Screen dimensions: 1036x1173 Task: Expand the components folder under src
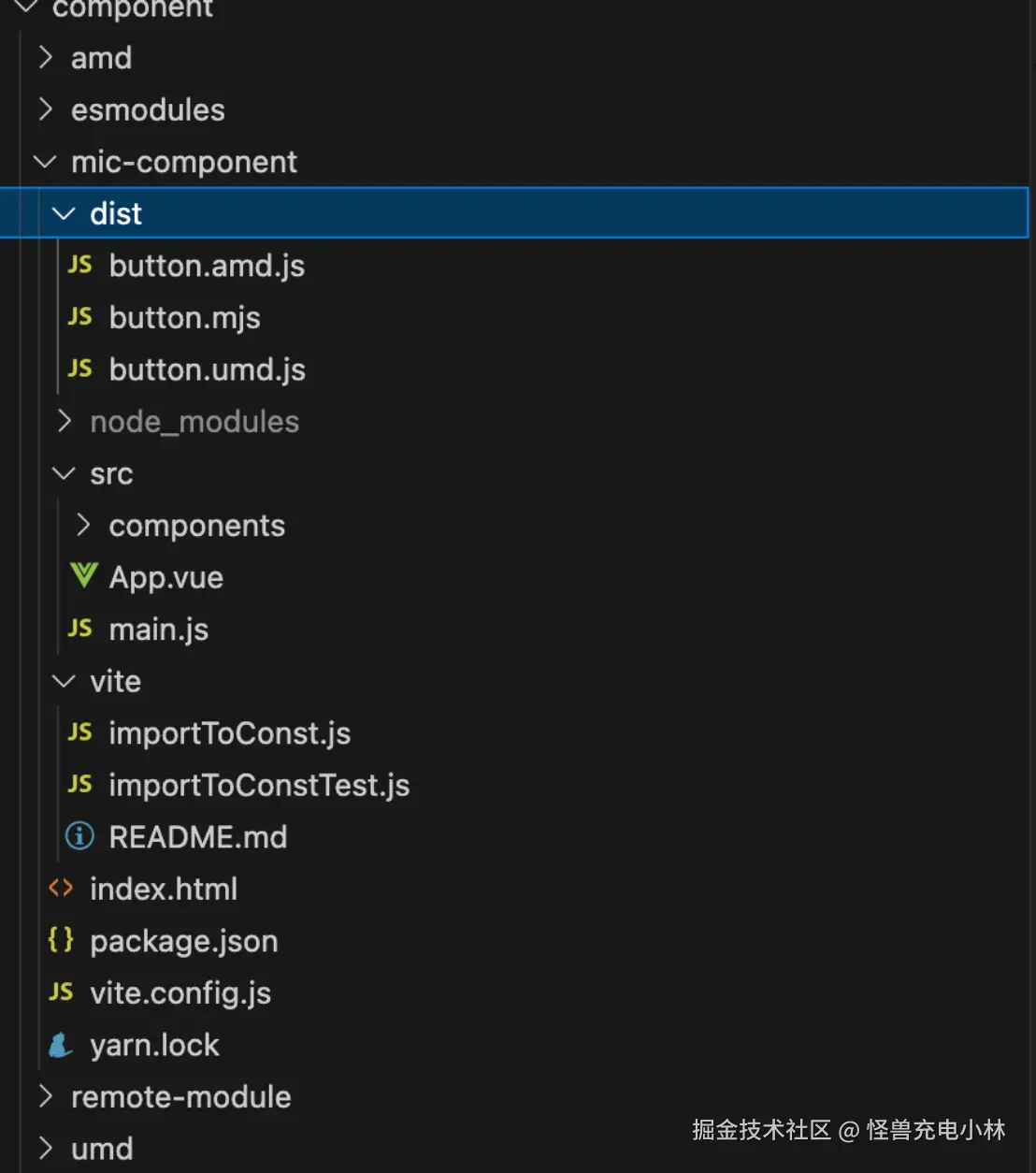pos(83,526)
